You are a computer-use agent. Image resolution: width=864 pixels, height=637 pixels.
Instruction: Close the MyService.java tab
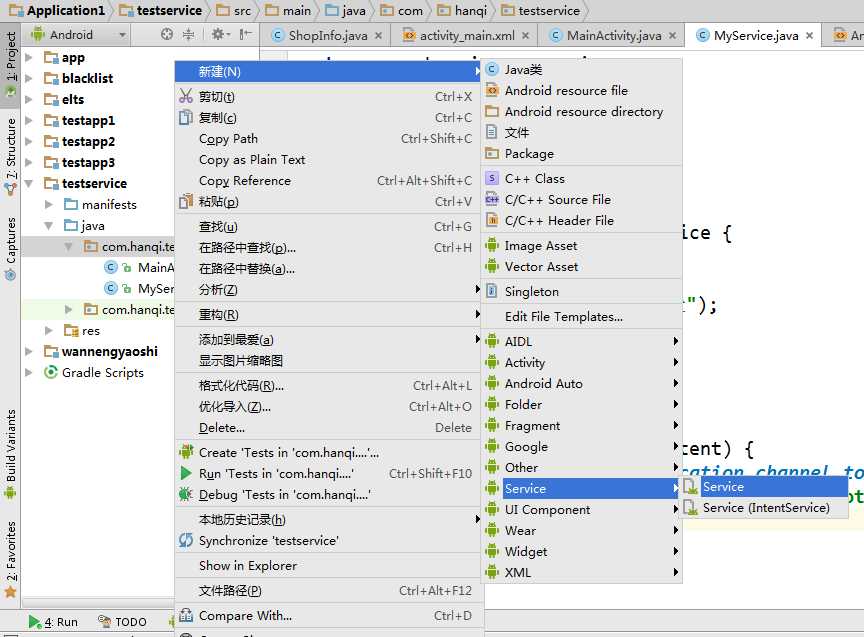click(x=809, y=36)
